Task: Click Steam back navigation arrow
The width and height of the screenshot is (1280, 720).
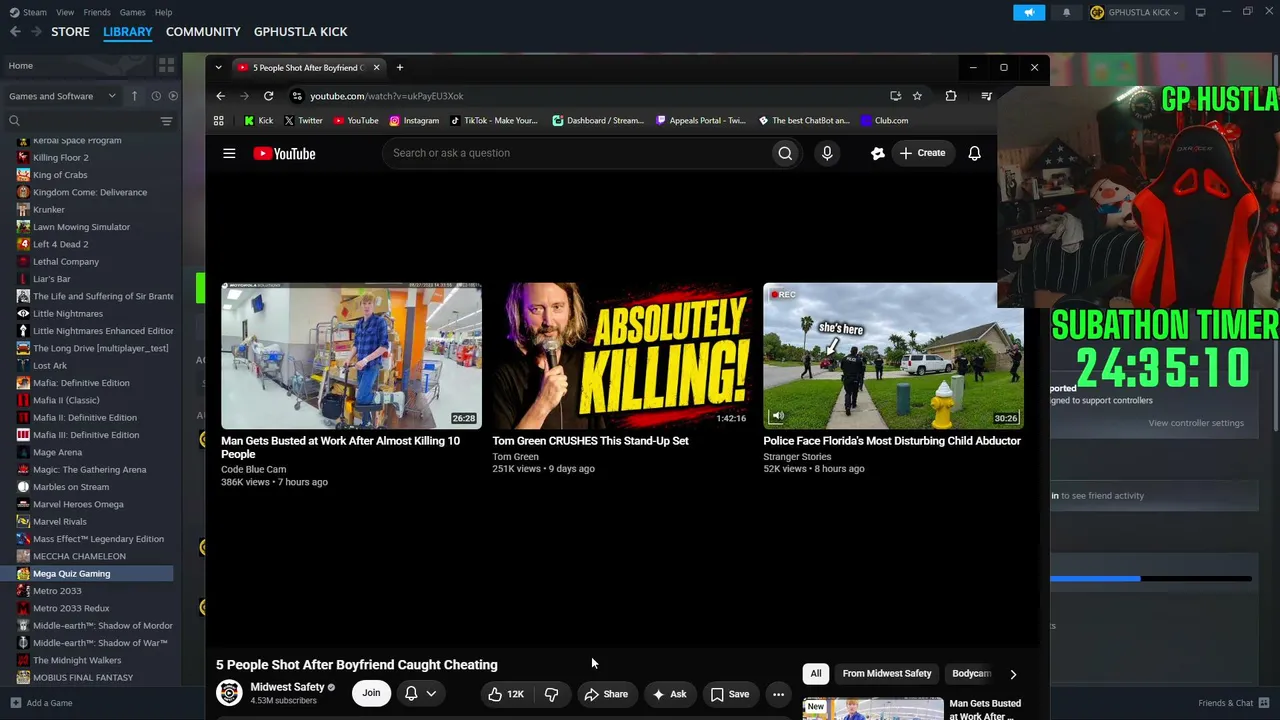Action: tap(15, 32)
